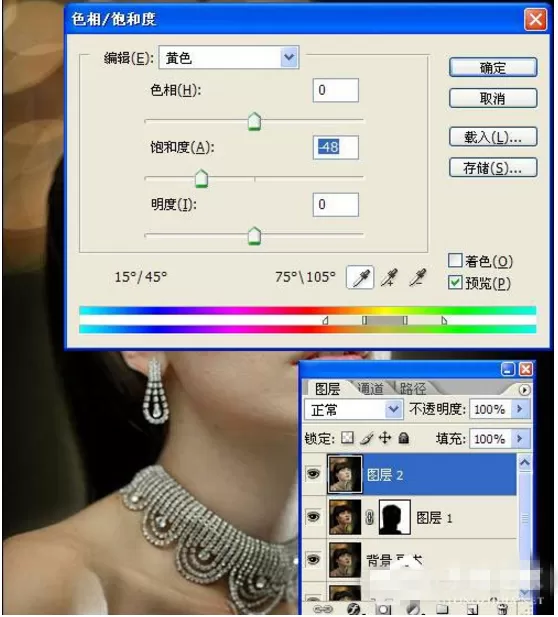The width and height of the screenshot is (558, 617).
Task: Click the layers list scroll-up arrow
Action: [x=525, y=463]
